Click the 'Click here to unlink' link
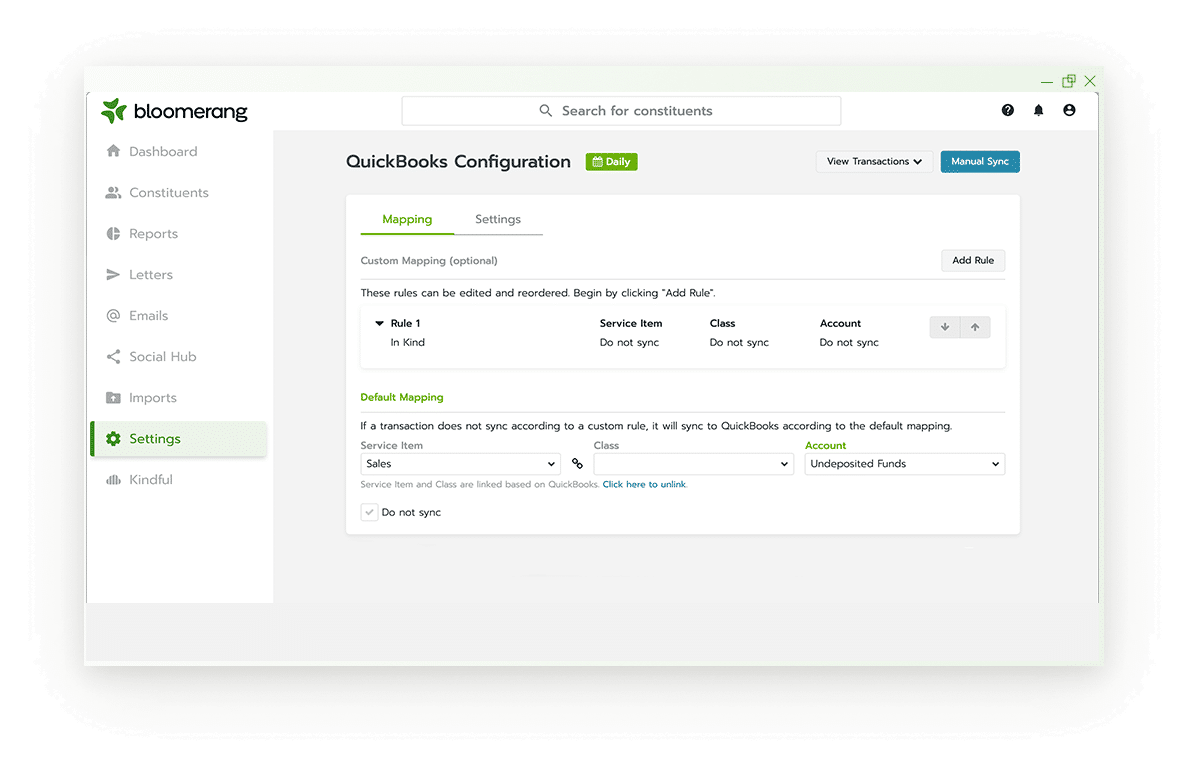This screenshot has height=768, width=1188. [644, 484]
